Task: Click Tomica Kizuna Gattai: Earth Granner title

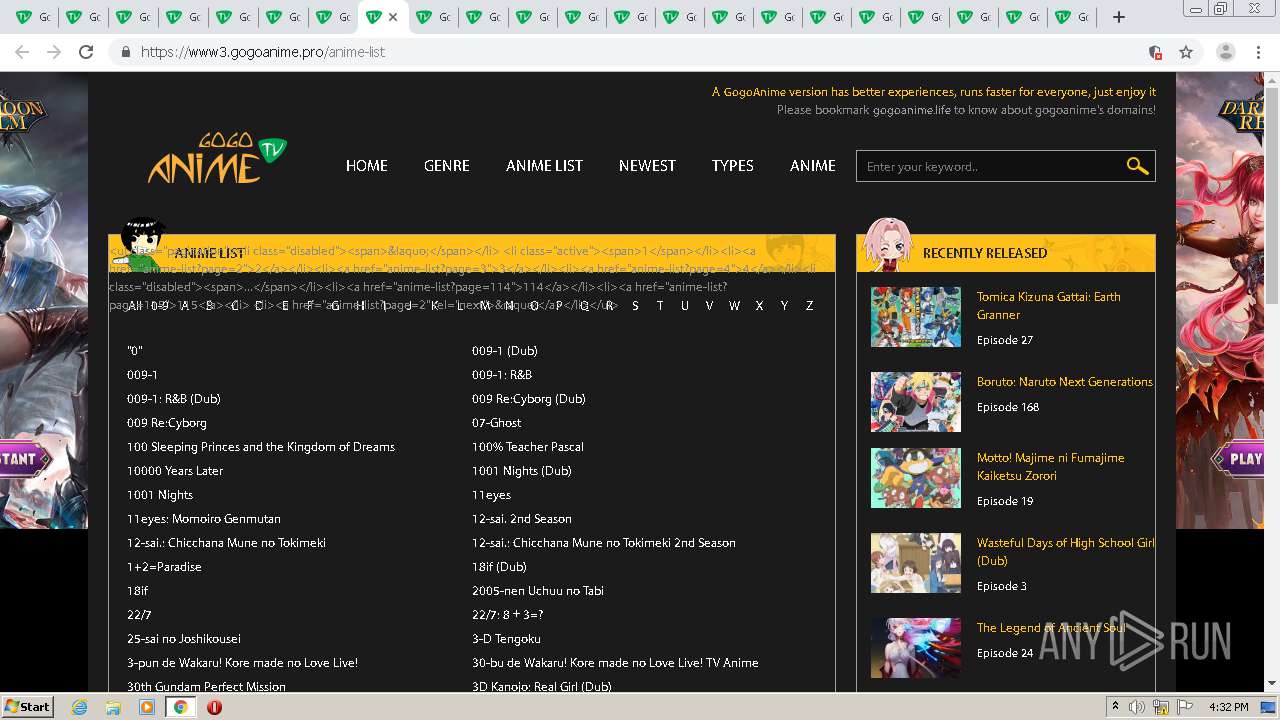Action: point(1049,306)
